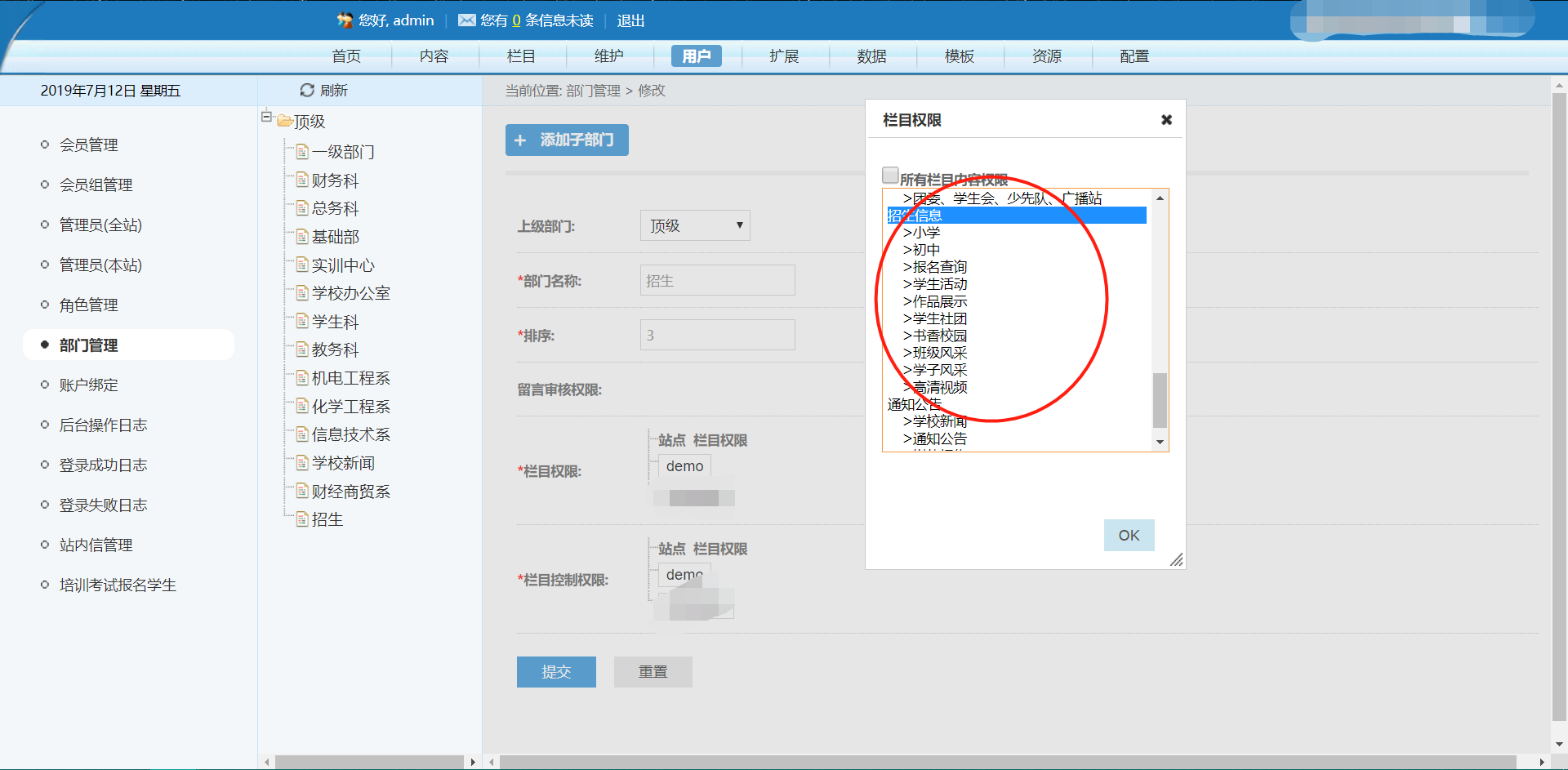Click the 重置 reset button

pyautogui.click(x=653, y=672)
